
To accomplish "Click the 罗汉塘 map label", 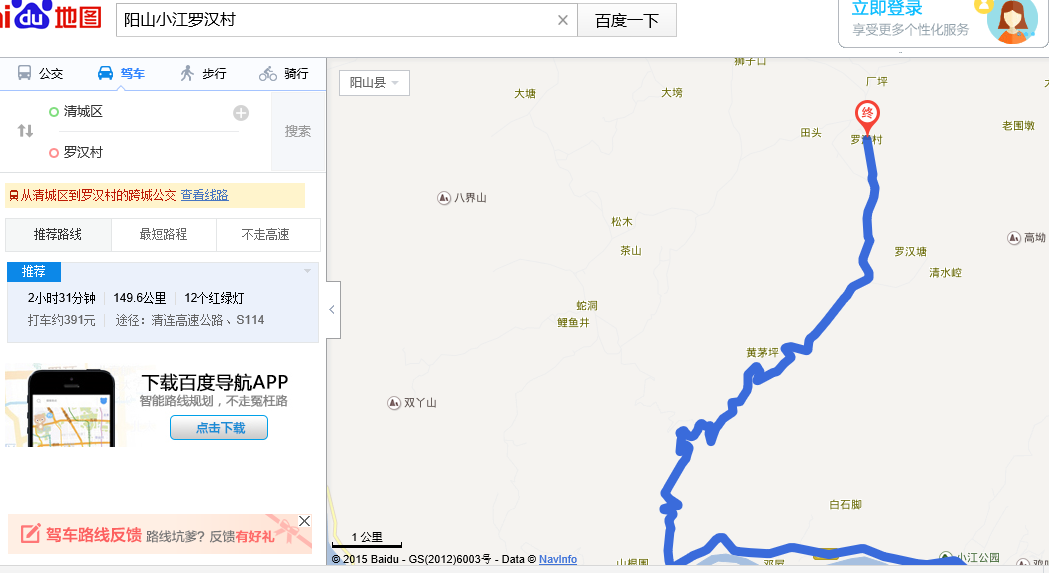I will click(911, 252).
